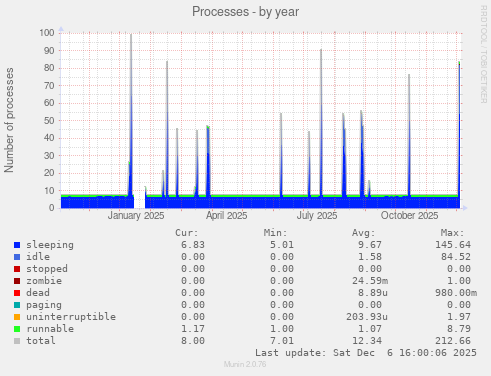Select the 'zombie' legend label
The height and width of the screenshot is (376, 491).
tap(44, 281)
